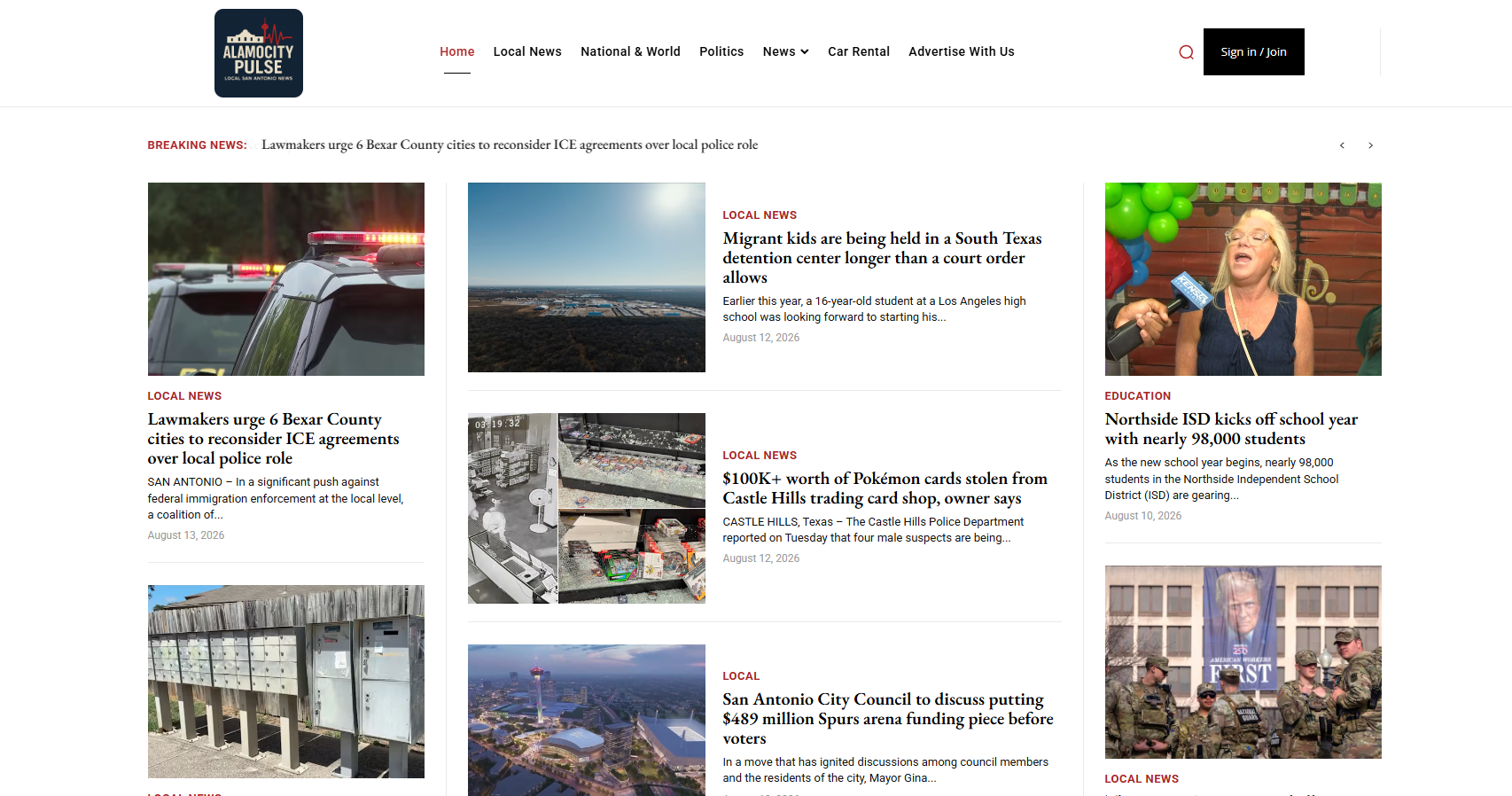Open Pokémon cards theft photo thumbnail
This screenshot has width=1512, height=796.
click(587, 508)
